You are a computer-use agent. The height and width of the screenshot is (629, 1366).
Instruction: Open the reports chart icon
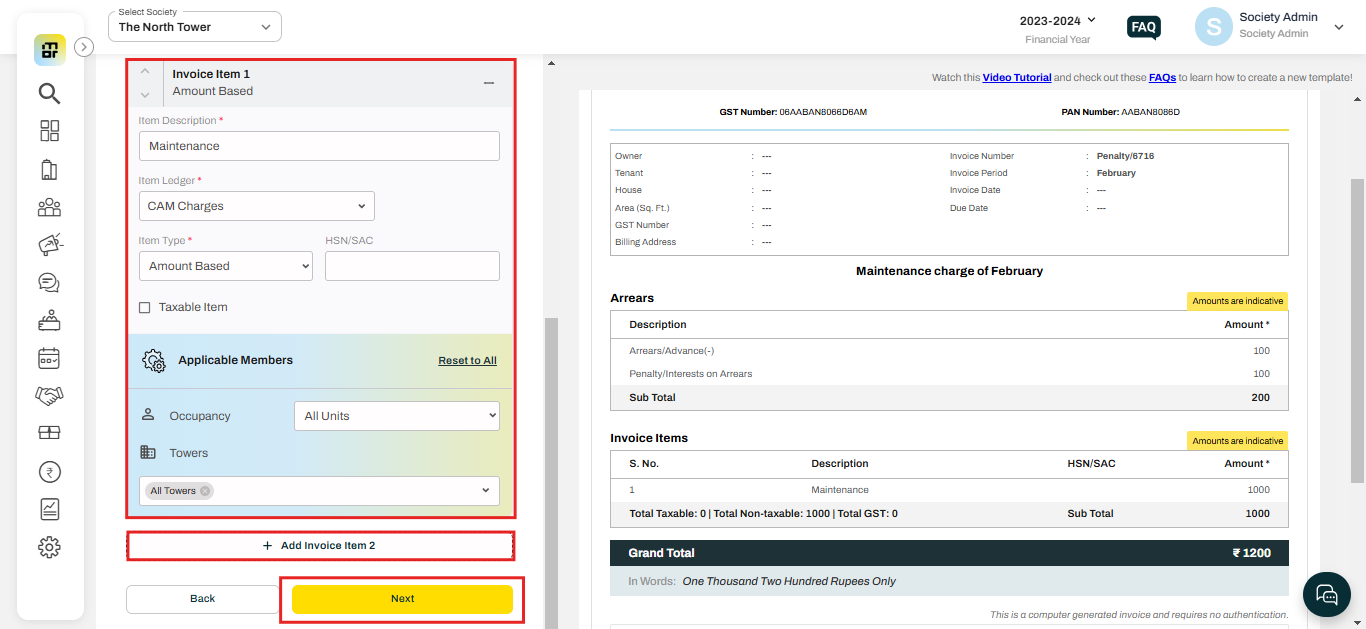click(49, 509)
